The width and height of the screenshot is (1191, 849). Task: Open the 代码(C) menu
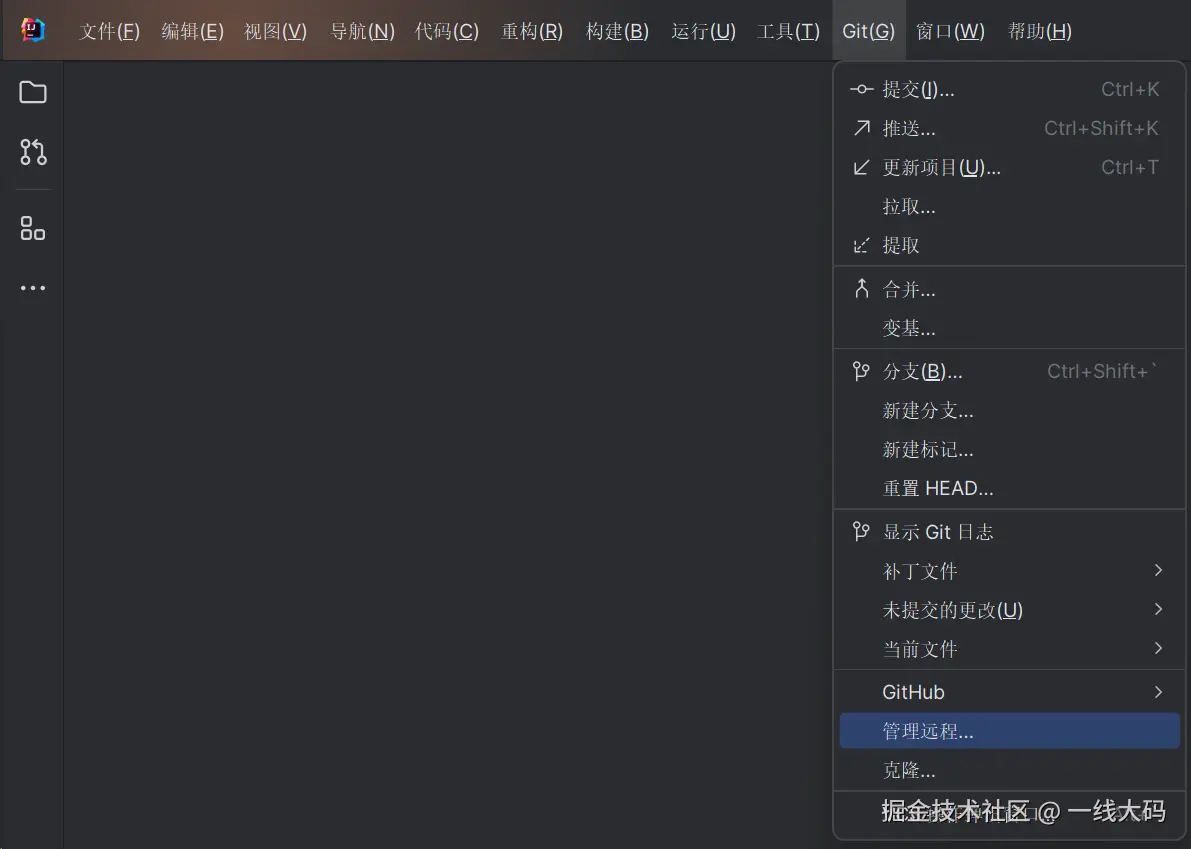pos(447,31)
